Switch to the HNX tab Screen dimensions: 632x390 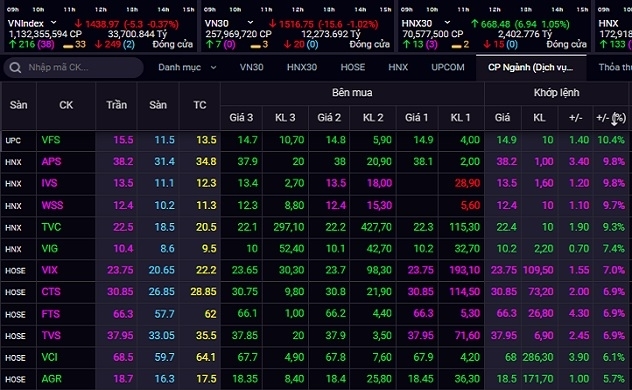[x=398, y=67]
